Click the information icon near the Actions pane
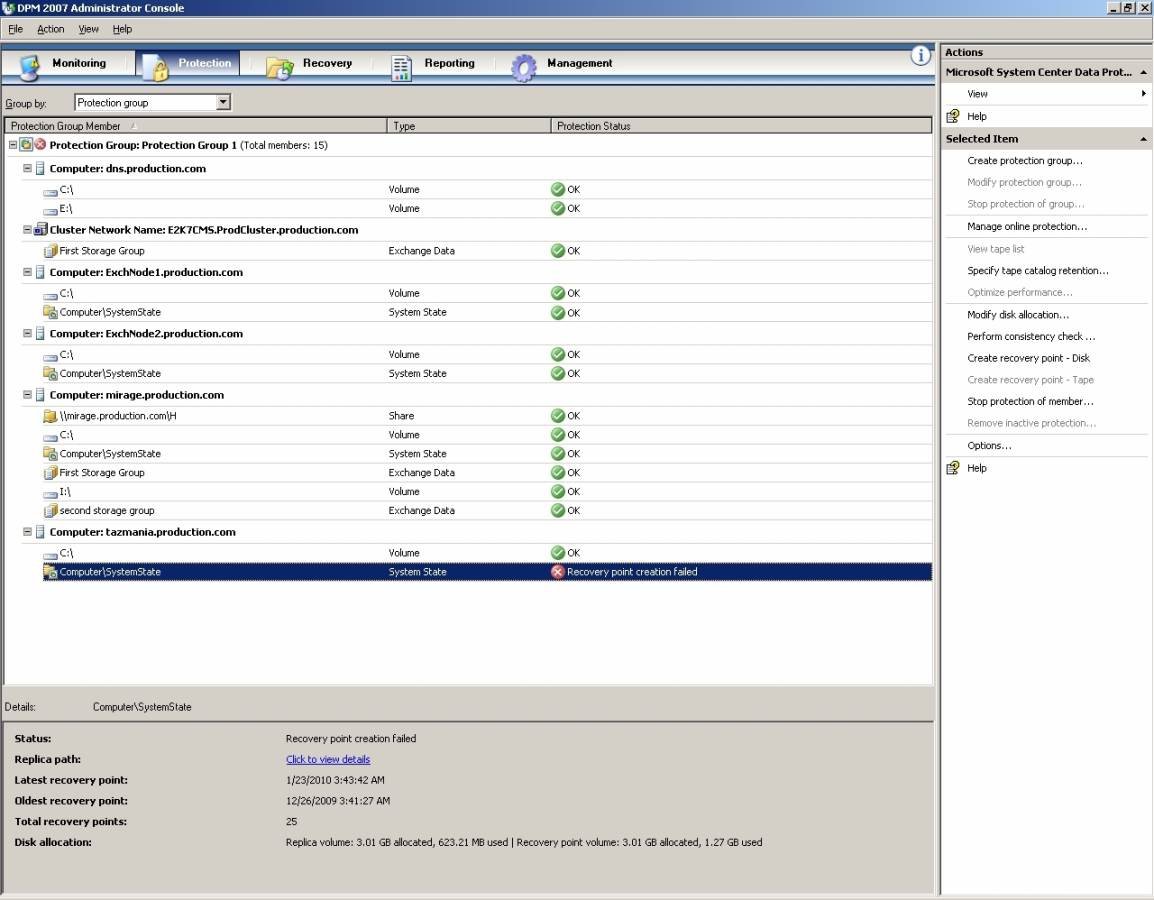1154x900 pixels. click(x=921, y=56)
